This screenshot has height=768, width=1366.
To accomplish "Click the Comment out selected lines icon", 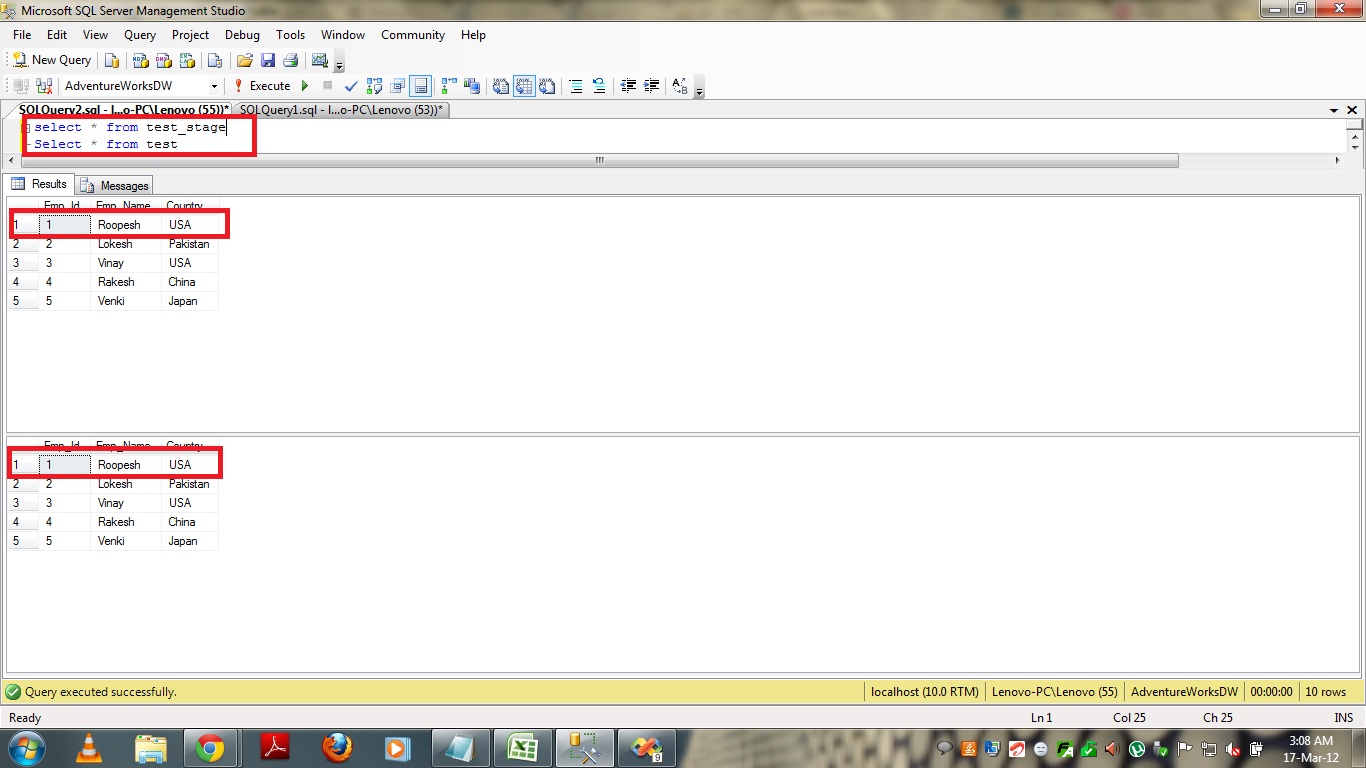I will pyautogui.click(x=576, y=86).
